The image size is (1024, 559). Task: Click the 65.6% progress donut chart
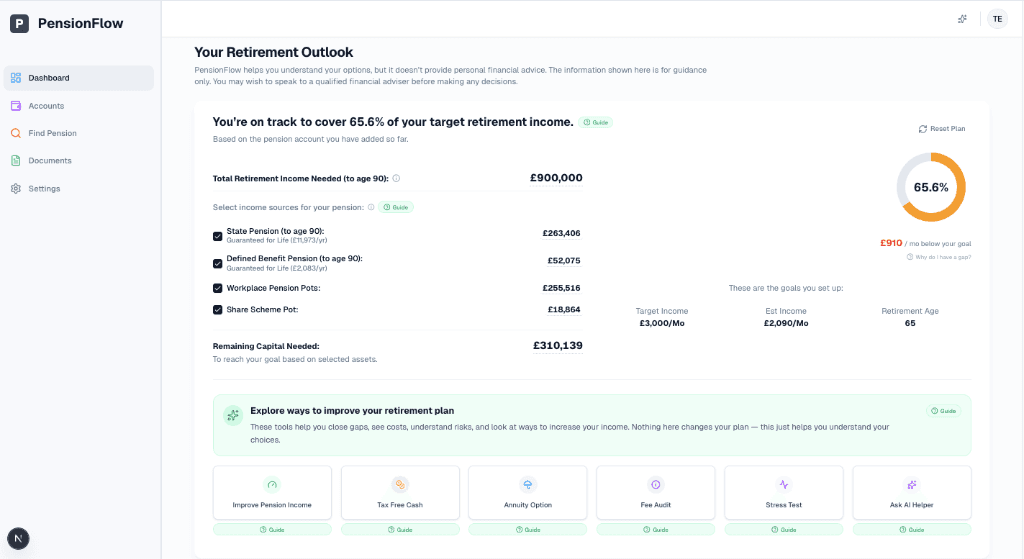pyautogui.click(x=931, y=187)
